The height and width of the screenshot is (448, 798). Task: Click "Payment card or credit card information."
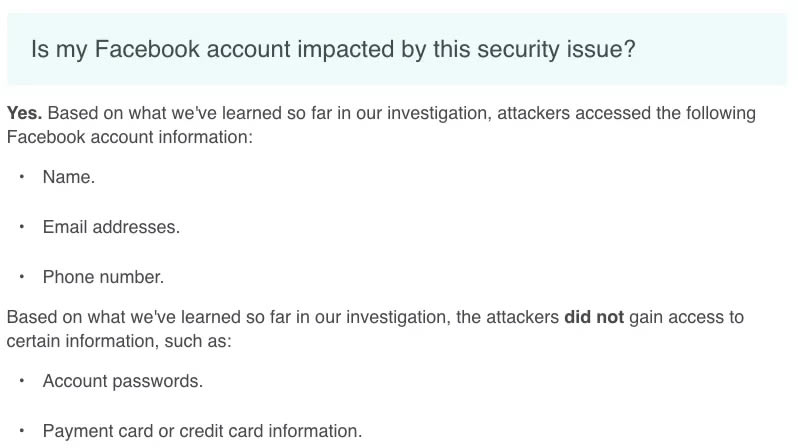[x=202, y=431]
